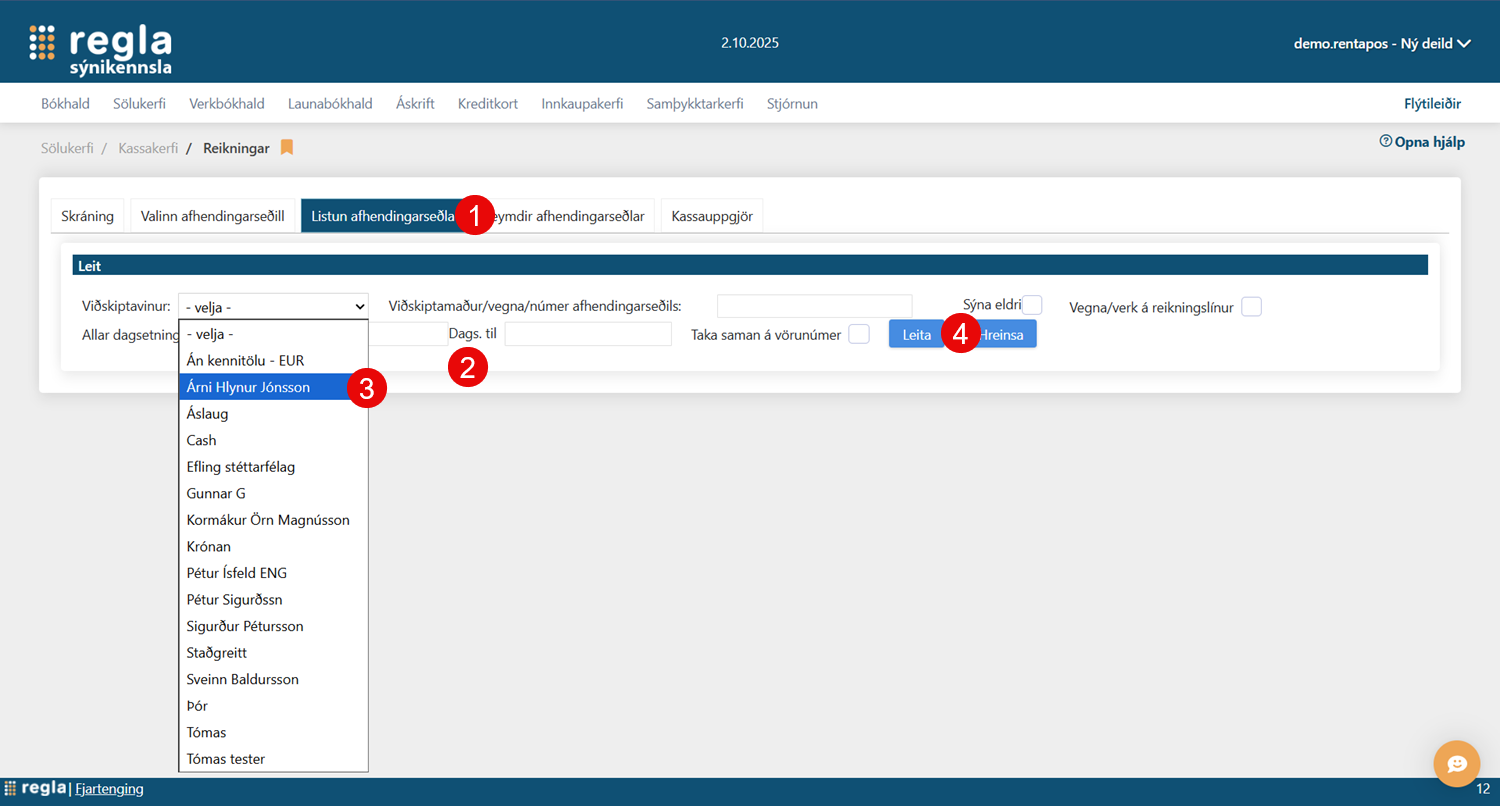Click the Opna hjálp help icon

[1386, 142]
